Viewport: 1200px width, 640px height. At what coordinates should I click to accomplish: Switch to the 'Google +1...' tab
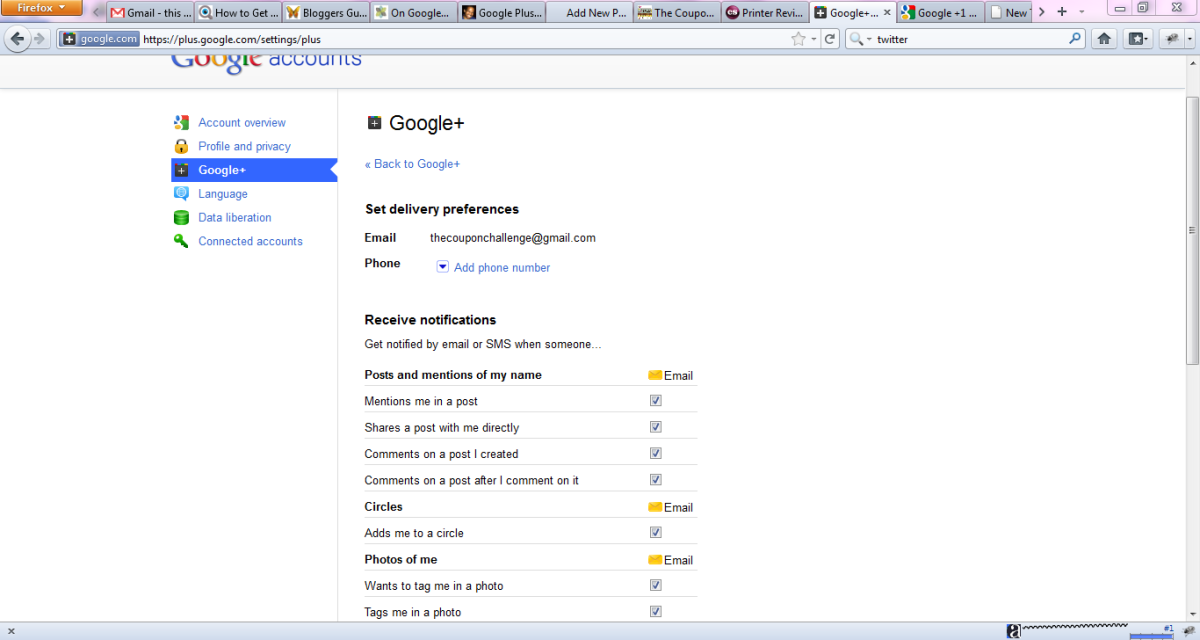coord(940,13)
